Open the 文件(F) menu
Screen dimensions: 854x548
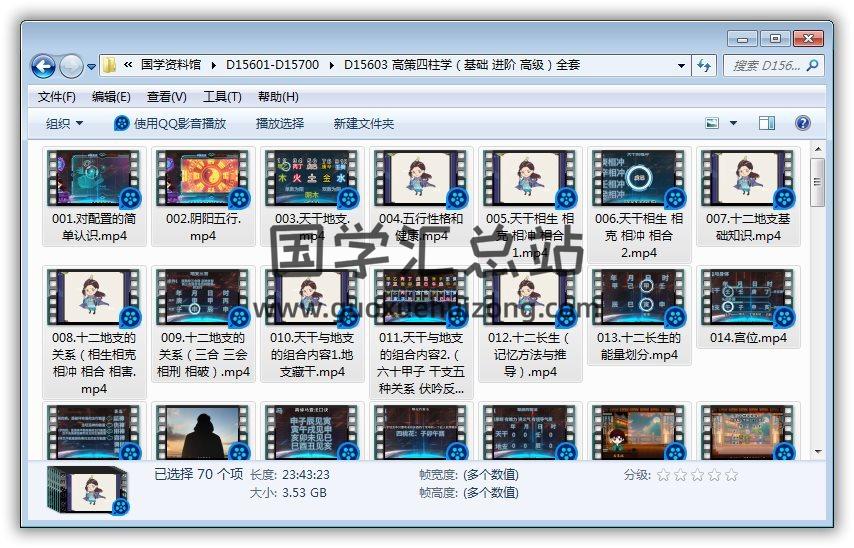57,97
